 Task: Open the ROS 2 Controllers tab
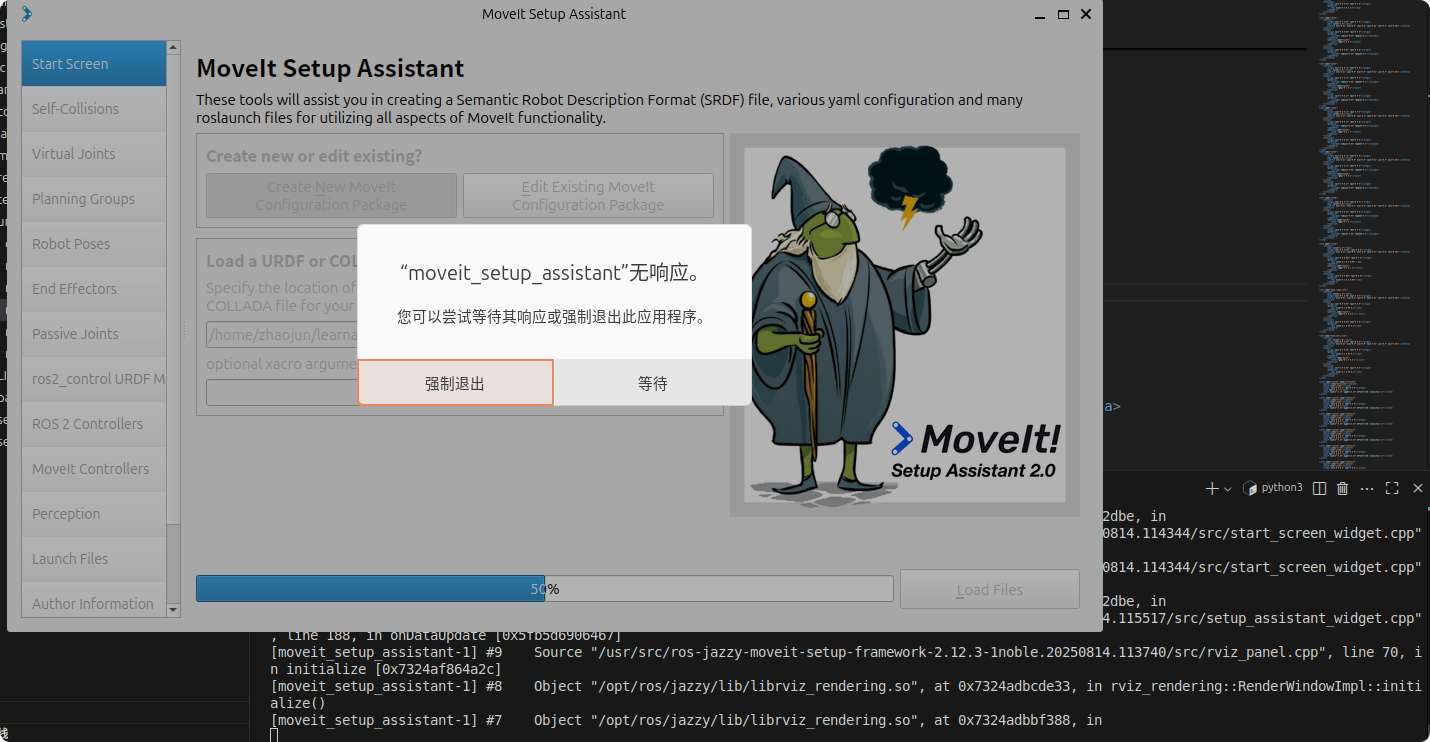[94, 423]
